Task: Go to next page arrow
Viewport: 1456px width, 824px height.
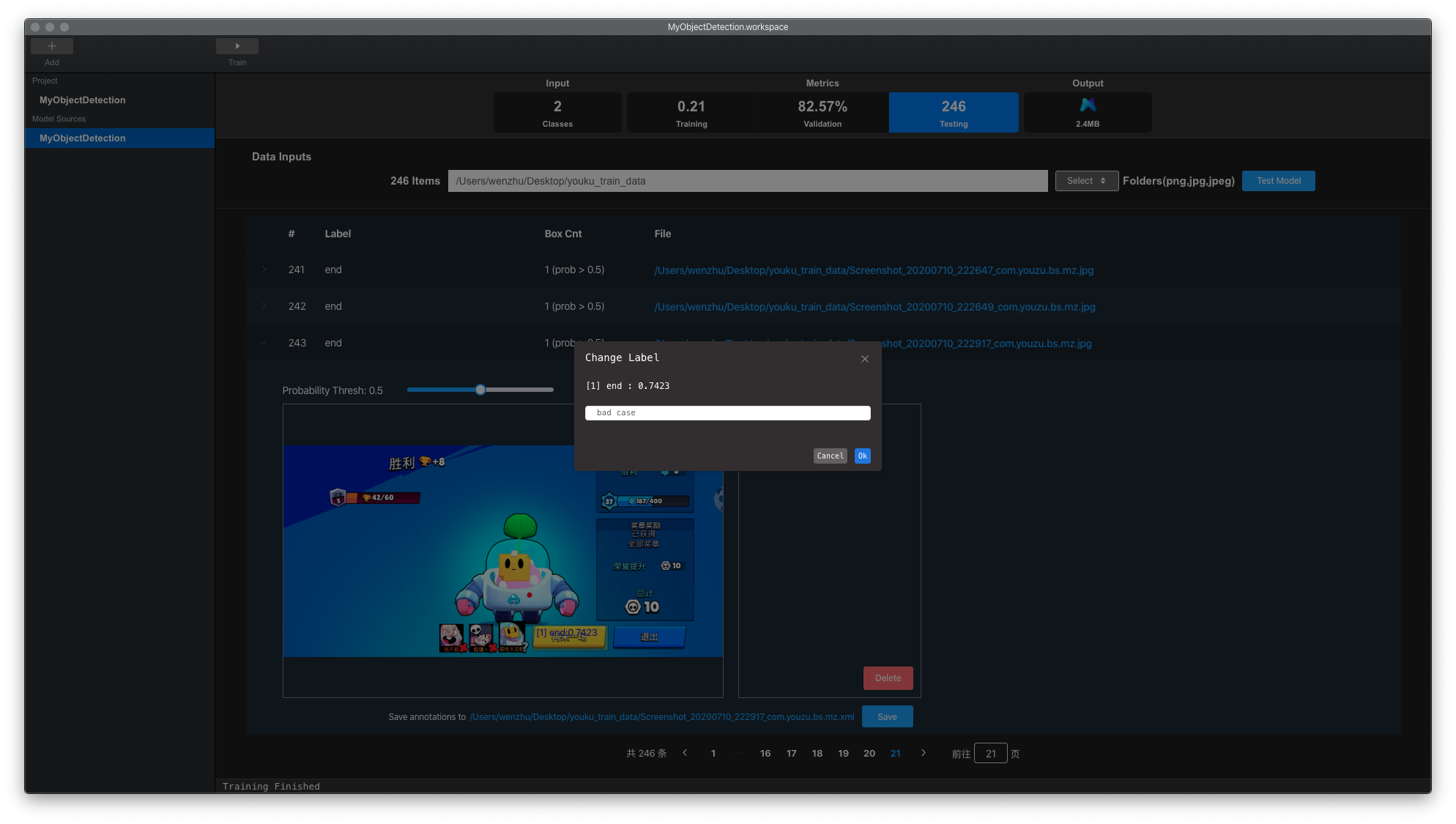Action: pos(924,753)
